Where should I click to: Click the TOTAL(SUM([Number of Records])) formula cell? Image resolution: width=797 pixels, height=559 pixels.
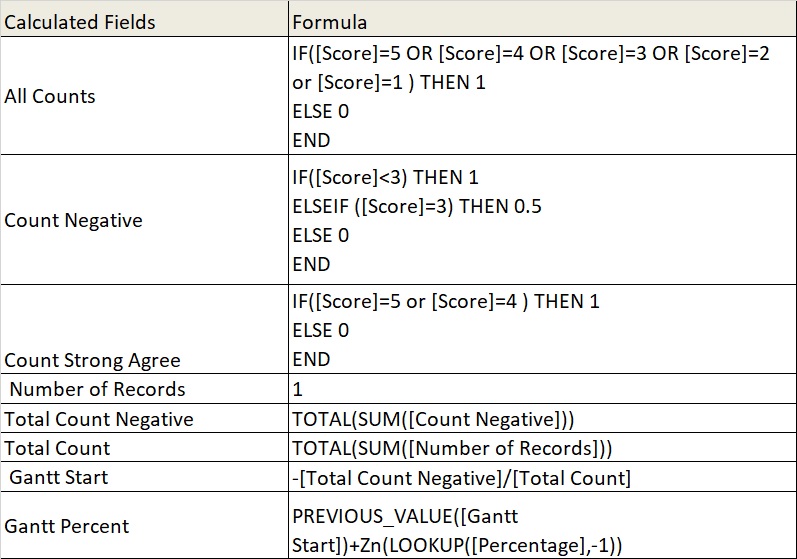pos(452,448)
